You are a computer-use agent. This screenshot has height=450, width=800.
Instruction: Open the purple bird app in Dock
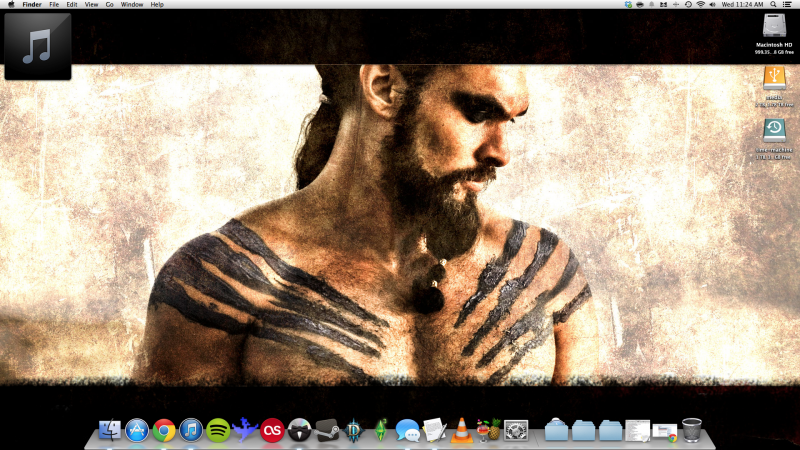tap(244, 429)
